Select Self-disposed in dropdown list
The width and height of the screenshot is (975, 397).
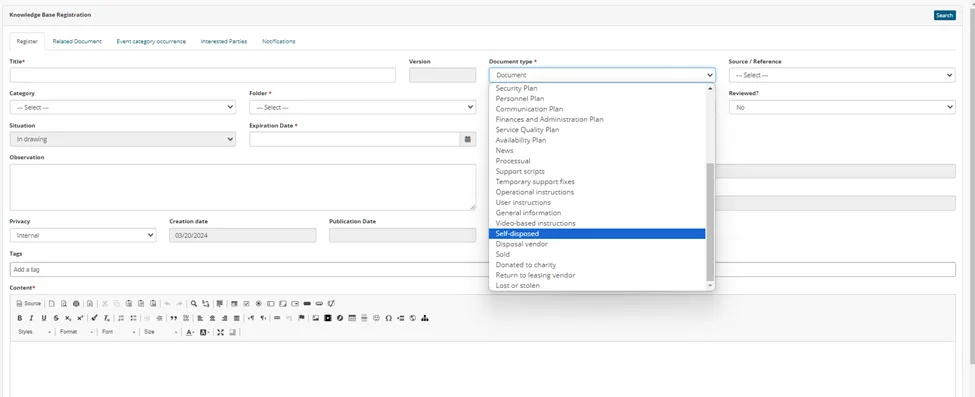pos(598,234)
